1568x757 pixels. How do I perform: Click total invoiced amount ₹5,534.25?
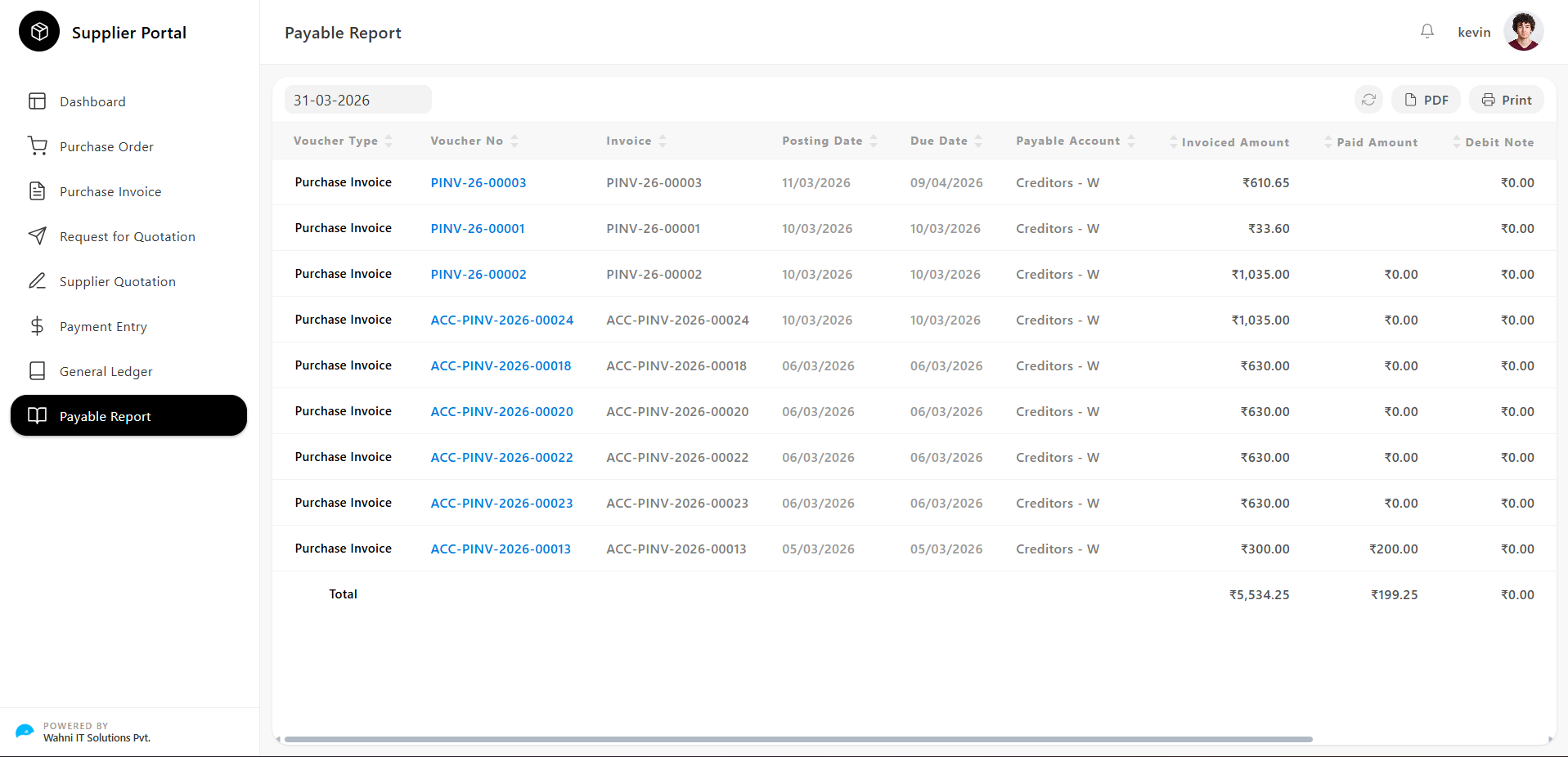click(x=1259, y=594)
